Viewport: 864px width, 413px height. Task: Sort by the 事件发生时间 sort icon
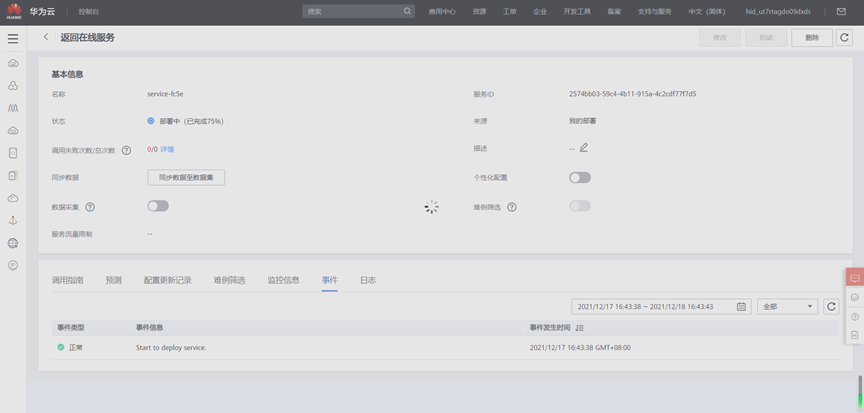click(579, 328)
